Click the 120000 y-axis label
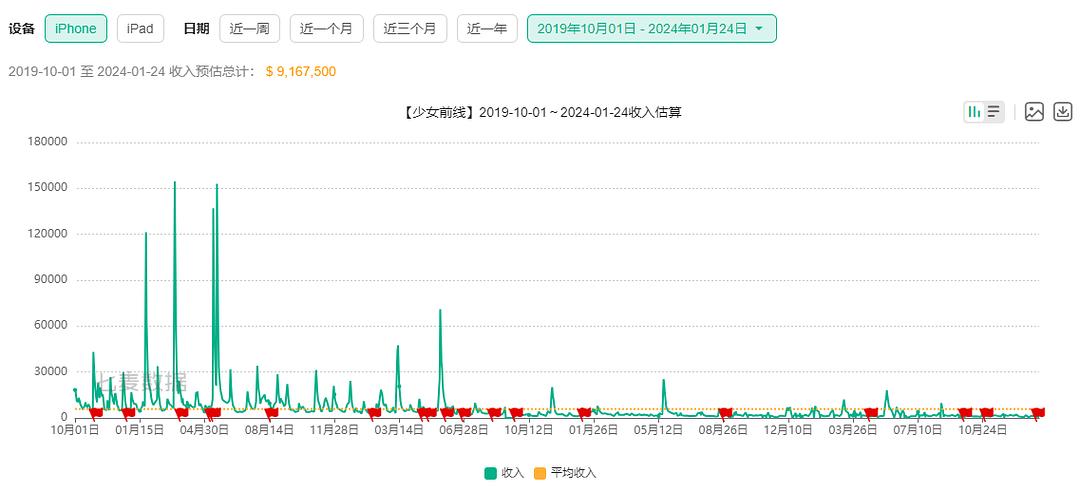The image size is (1080, 492). 47,234
